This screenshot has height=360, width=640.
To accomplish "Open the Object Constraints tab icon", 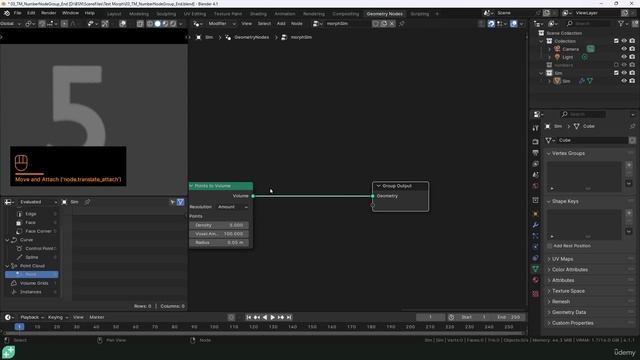I will (x=536, y=258).
